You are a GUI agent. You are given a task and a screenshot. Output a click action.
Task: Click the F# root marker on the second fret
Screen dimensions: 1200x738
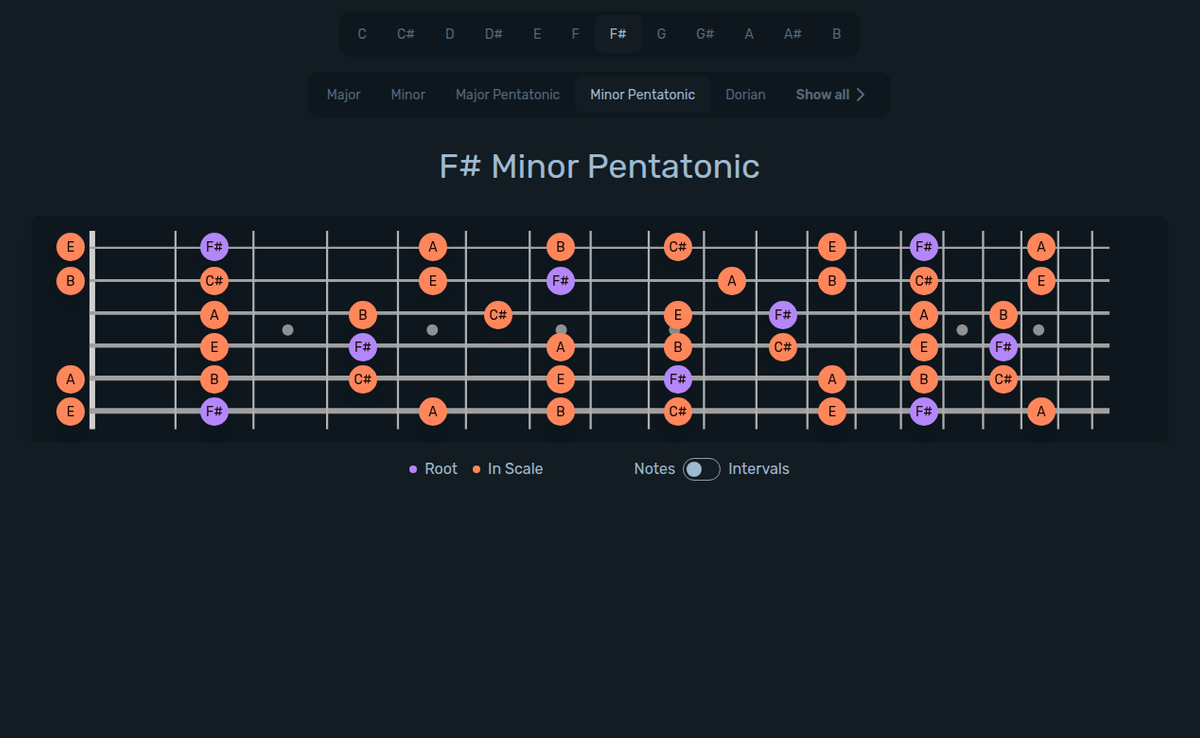click(214, 247)
